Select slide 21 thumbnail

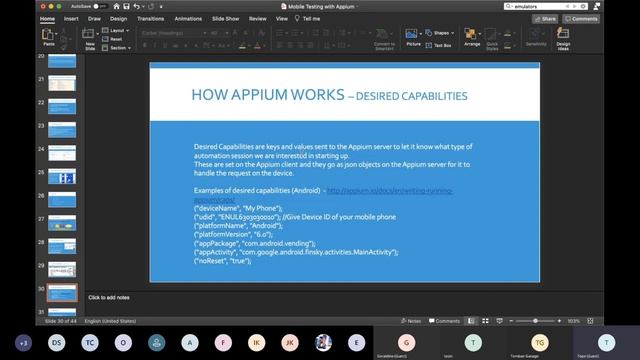coord(62,83)
